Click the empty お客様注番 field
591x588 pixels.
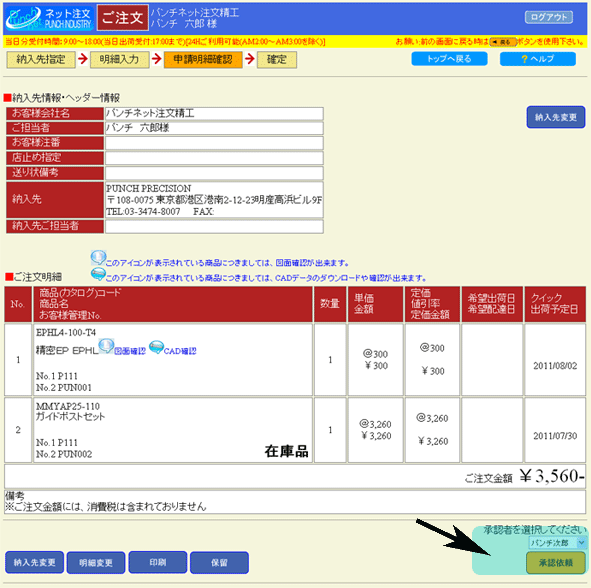tap(214, 143)
